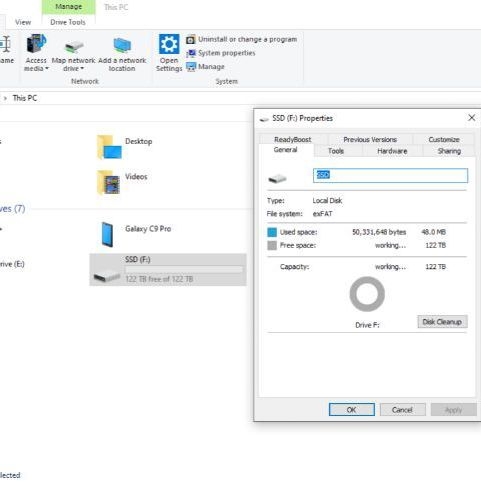Open the Access media dropdown
Screen dimensions: 481x481
(36, 52)
